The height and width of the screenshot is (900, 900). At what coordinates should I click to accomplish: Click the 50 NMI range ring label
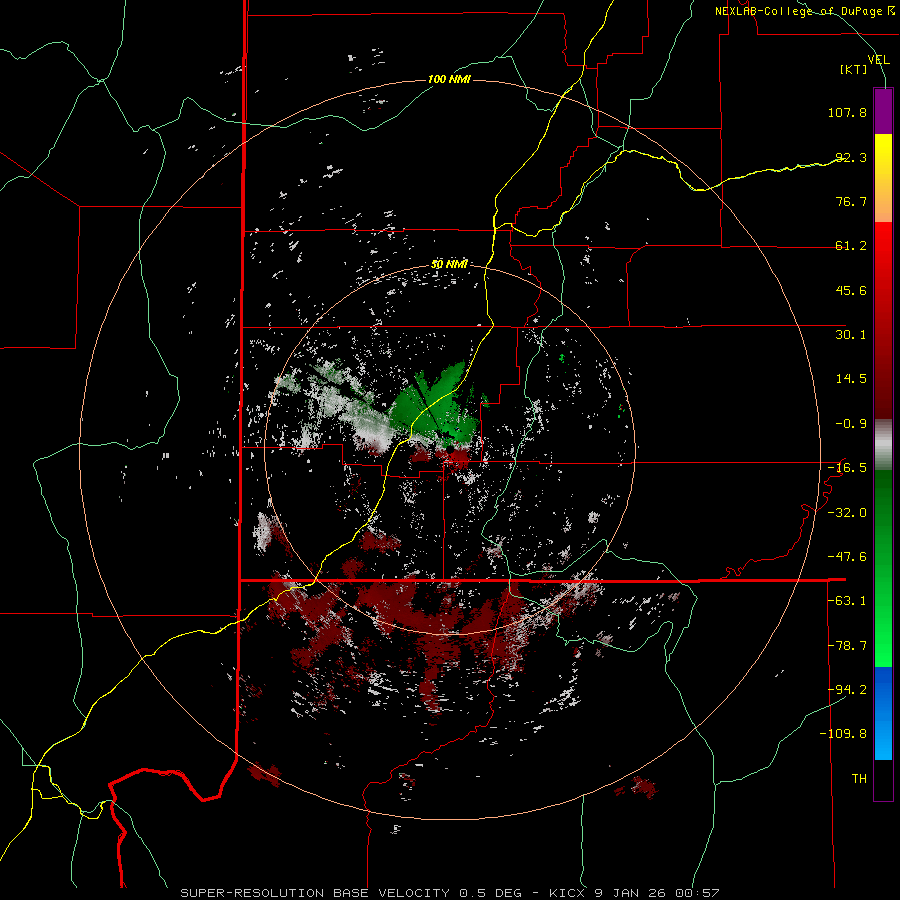pos(449,264)
